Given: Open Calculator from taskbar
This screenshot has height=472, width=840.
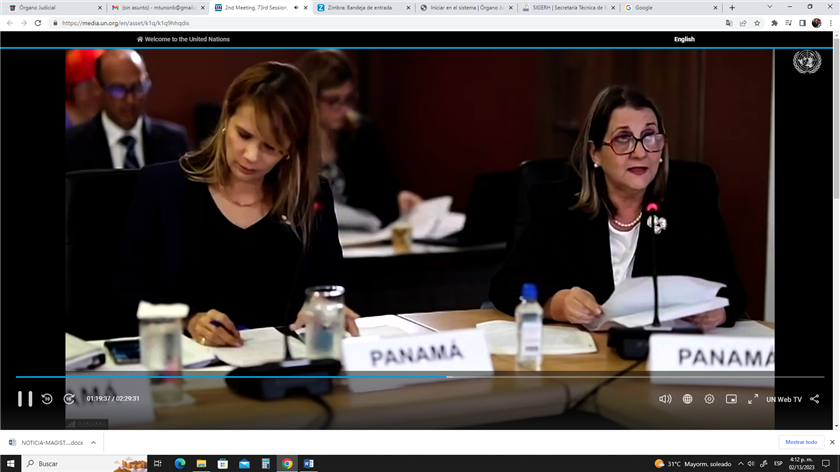Looking at the screenshot, I should pos(266,463).
